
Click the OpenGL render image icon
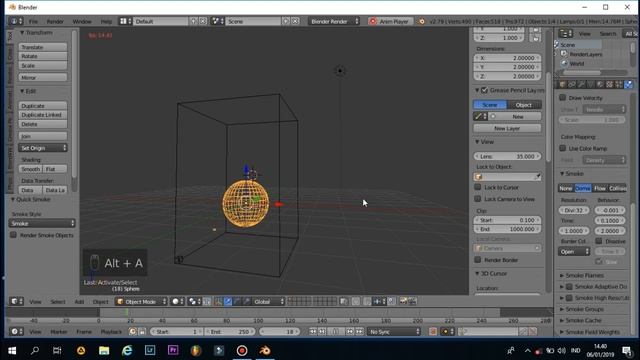coord(403,301)
